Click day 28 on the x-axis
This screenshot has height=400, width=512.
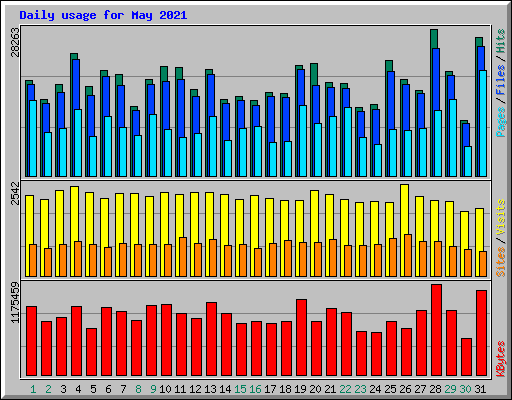[x=435, y=389]
